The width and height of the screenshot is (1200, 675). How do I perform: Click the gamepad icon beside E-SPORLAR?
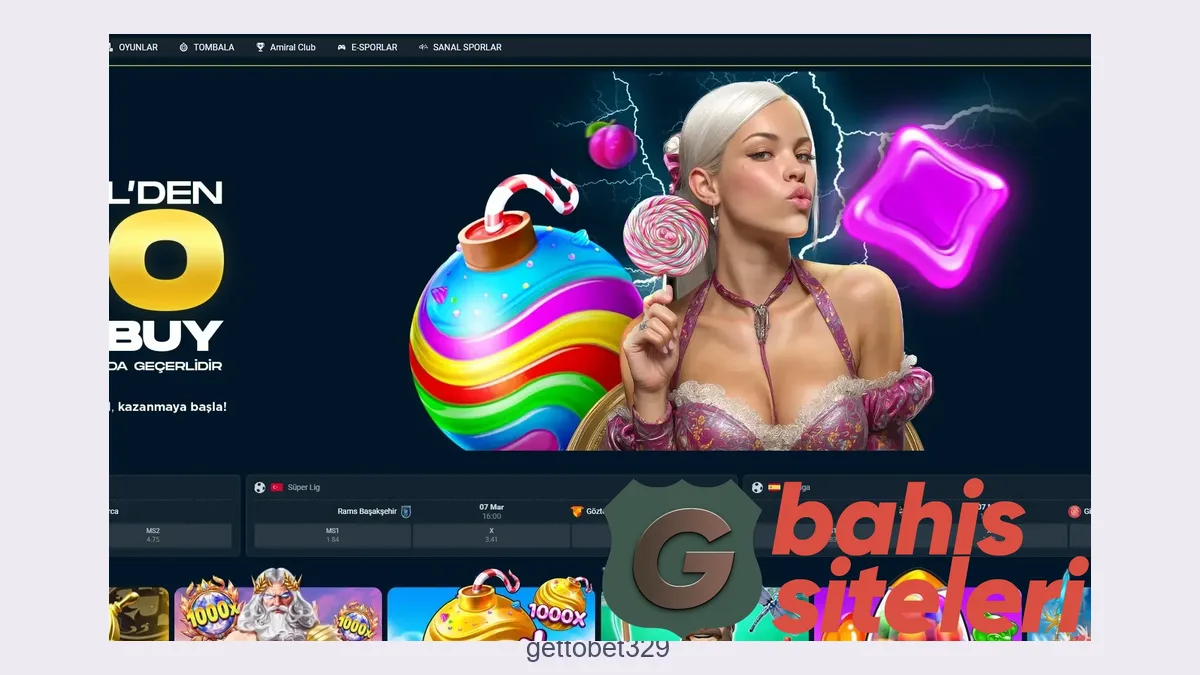point(341,47)
